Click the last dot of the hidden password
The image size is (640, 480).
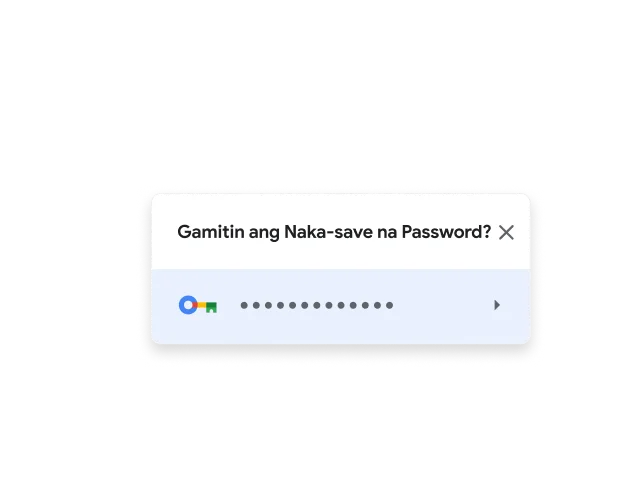[389, 305]
